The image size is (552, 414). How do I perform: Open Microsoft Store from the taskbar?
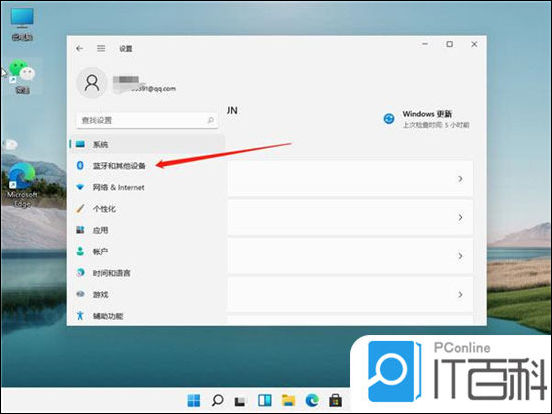tap(335, 400)
